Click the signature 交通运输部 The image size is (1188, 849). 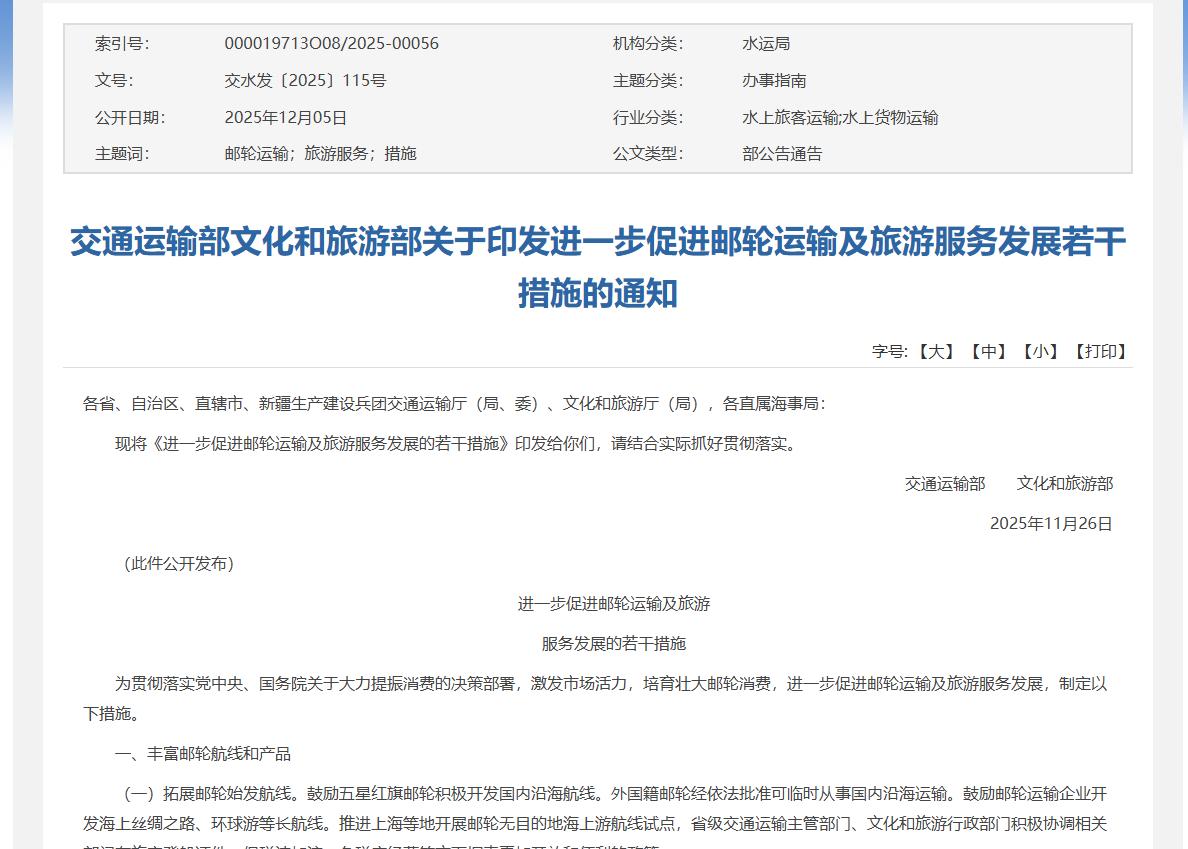coord(945,484)
